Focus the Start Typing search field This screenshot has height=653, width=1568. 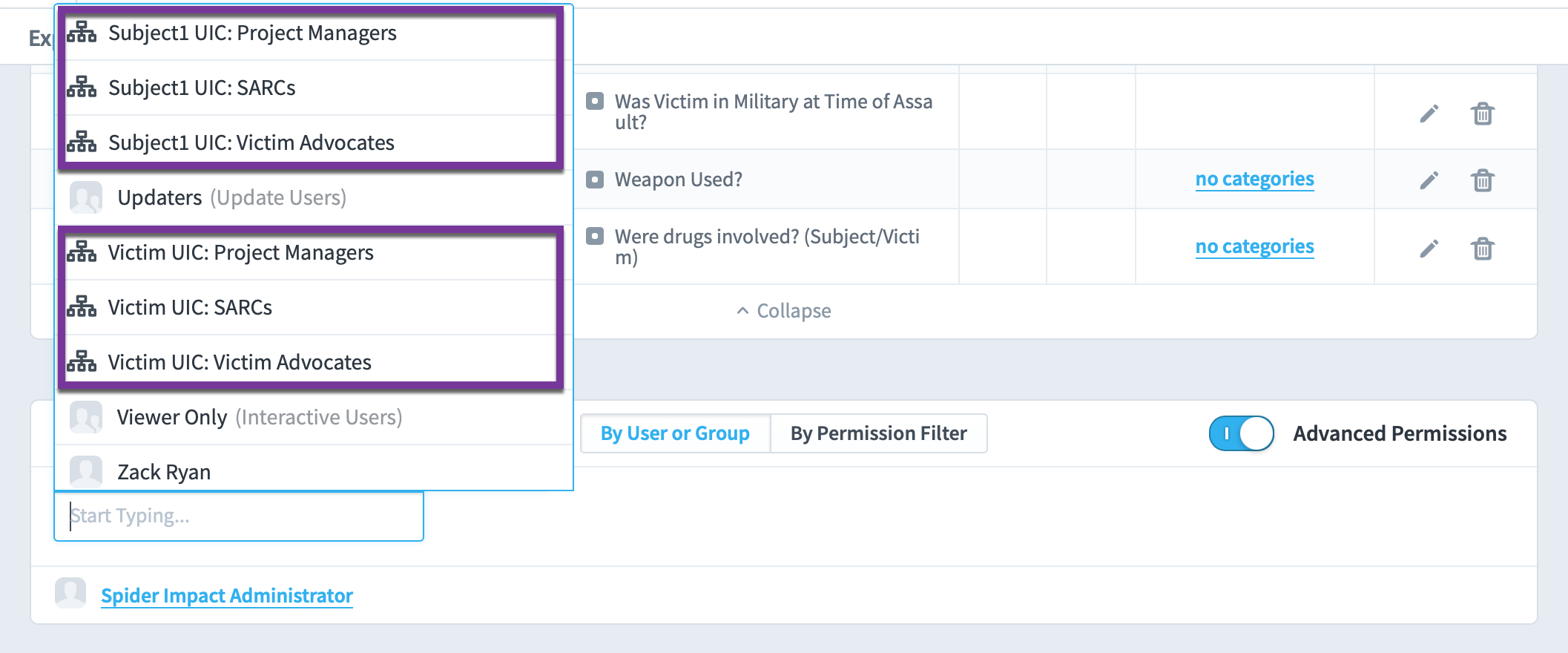(239, 516)
